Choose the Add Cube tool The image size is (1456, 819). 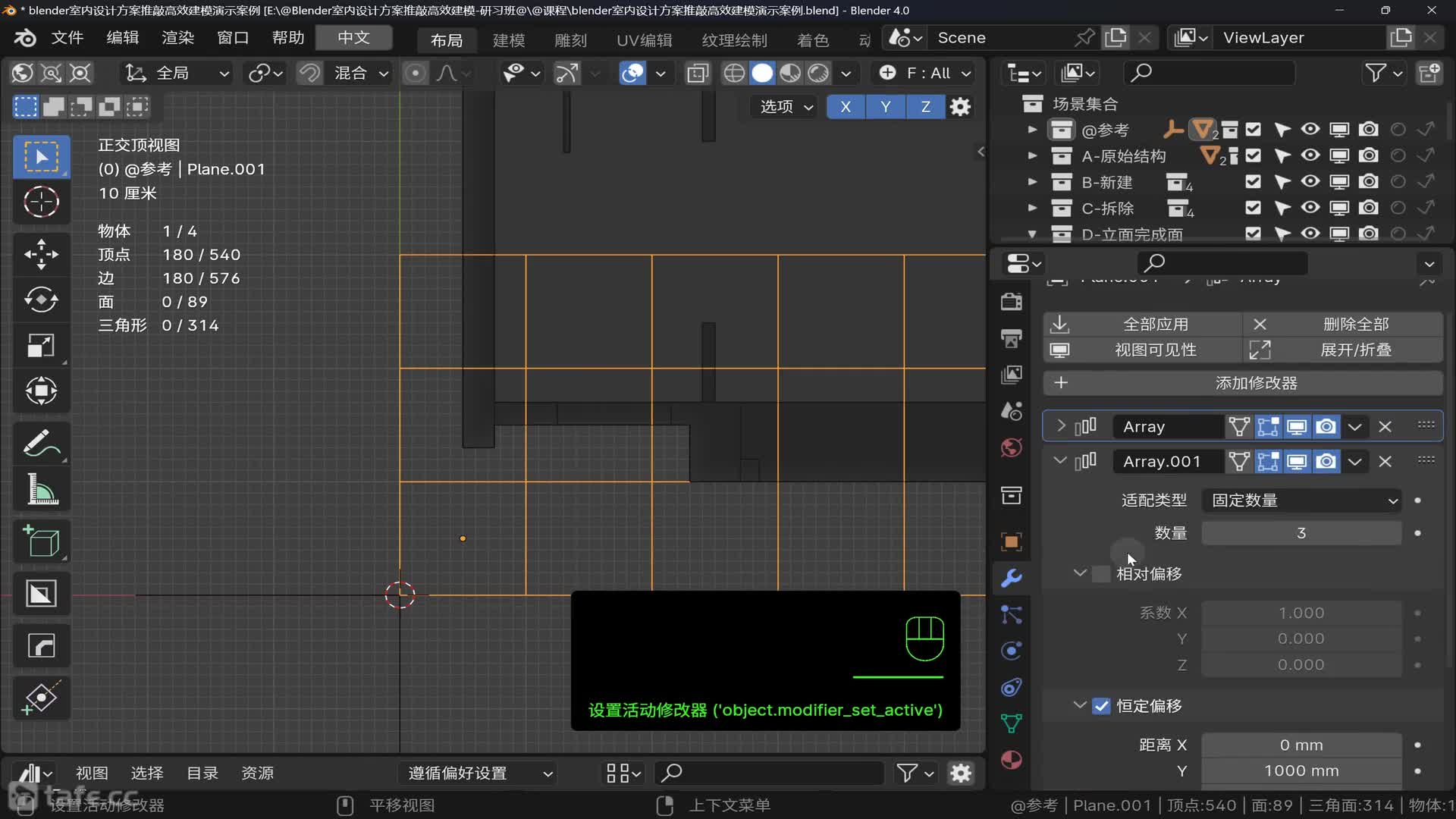point(41,541)
